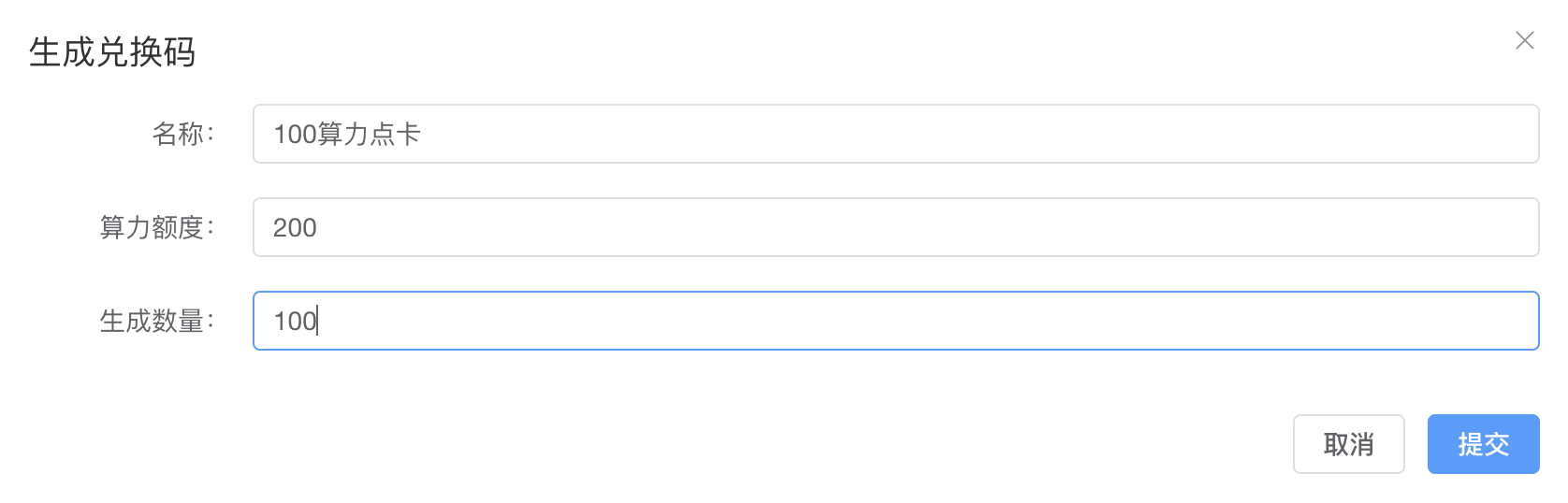Click the white 取消 outlined button
The height and width of the screenshot is (503, 1568).
coord(1348,444)
